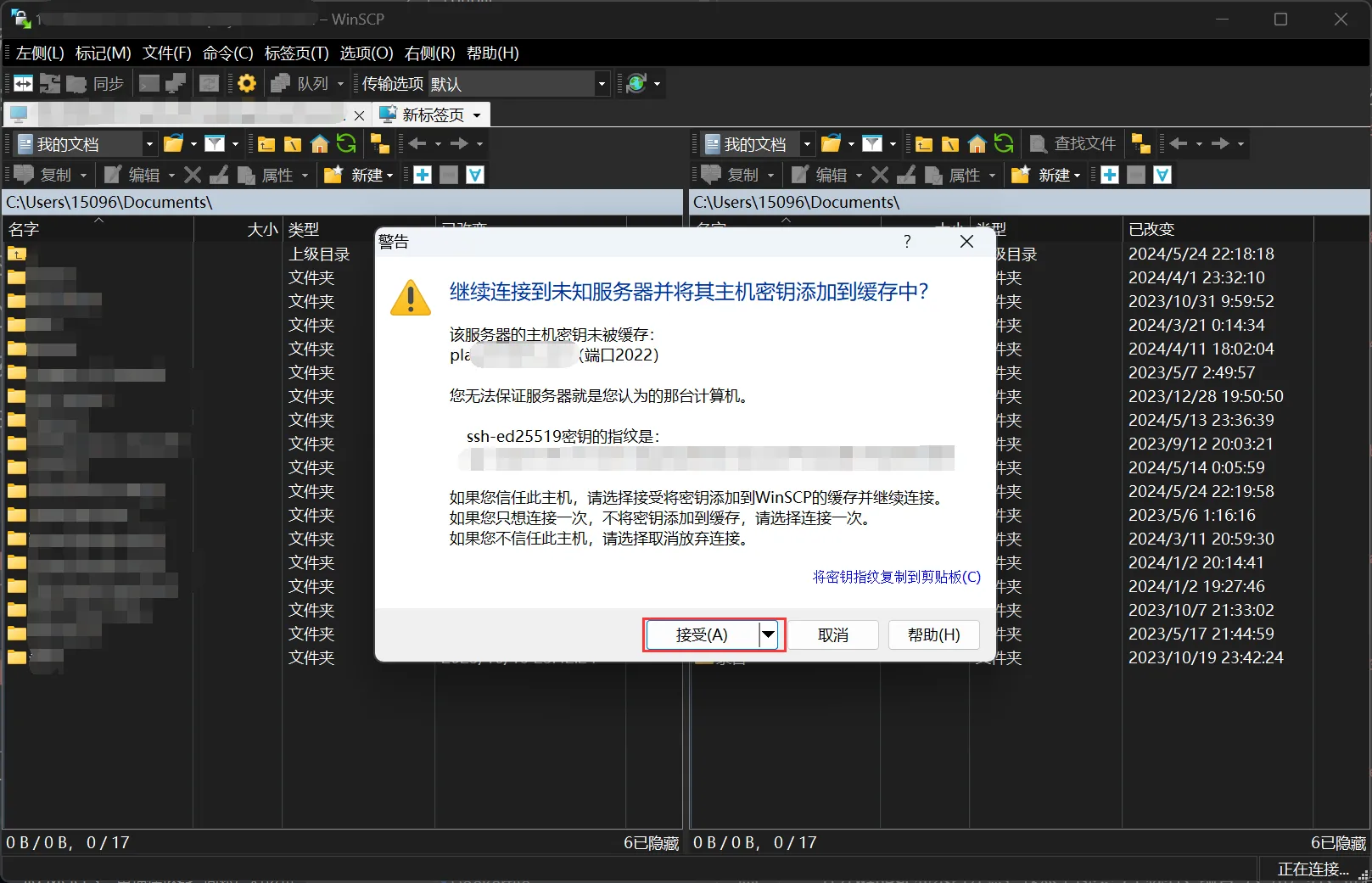Click left panel invert selection icon
1372x883 pixels.
(x=475, y=175)
